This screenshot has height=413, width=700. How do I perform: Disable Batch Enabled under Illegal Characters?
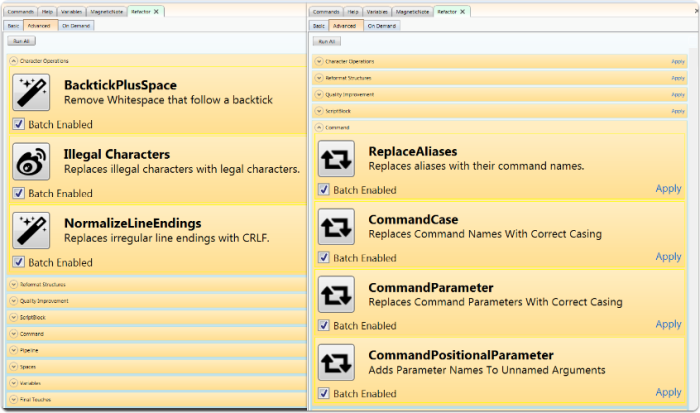tap(19, 193)
